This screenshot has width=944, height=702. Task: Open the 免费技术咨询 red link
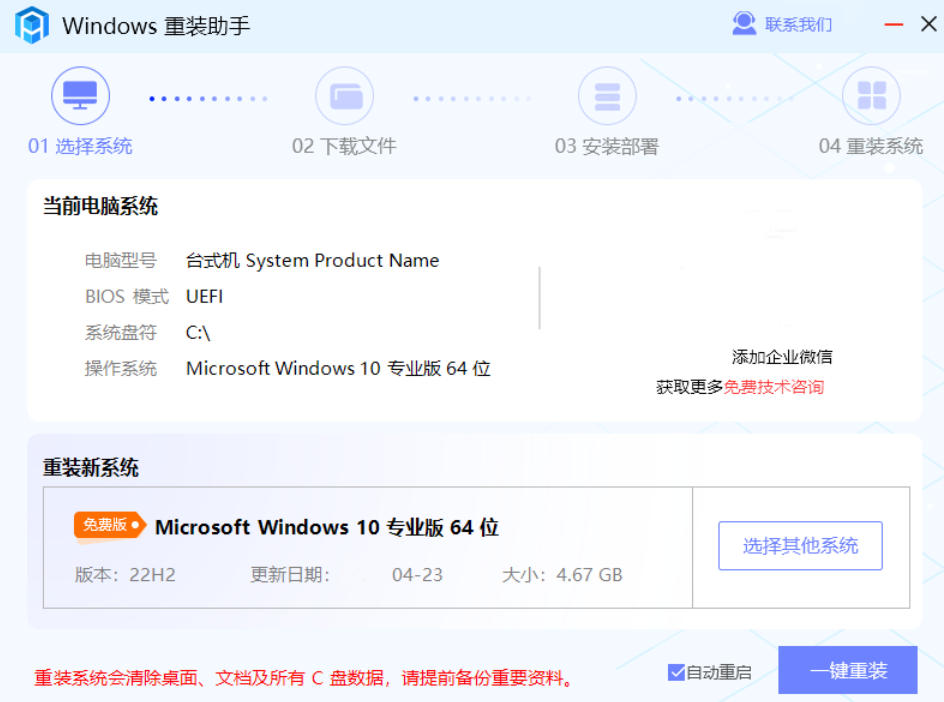pyautogui.click(x=774, y=387)
